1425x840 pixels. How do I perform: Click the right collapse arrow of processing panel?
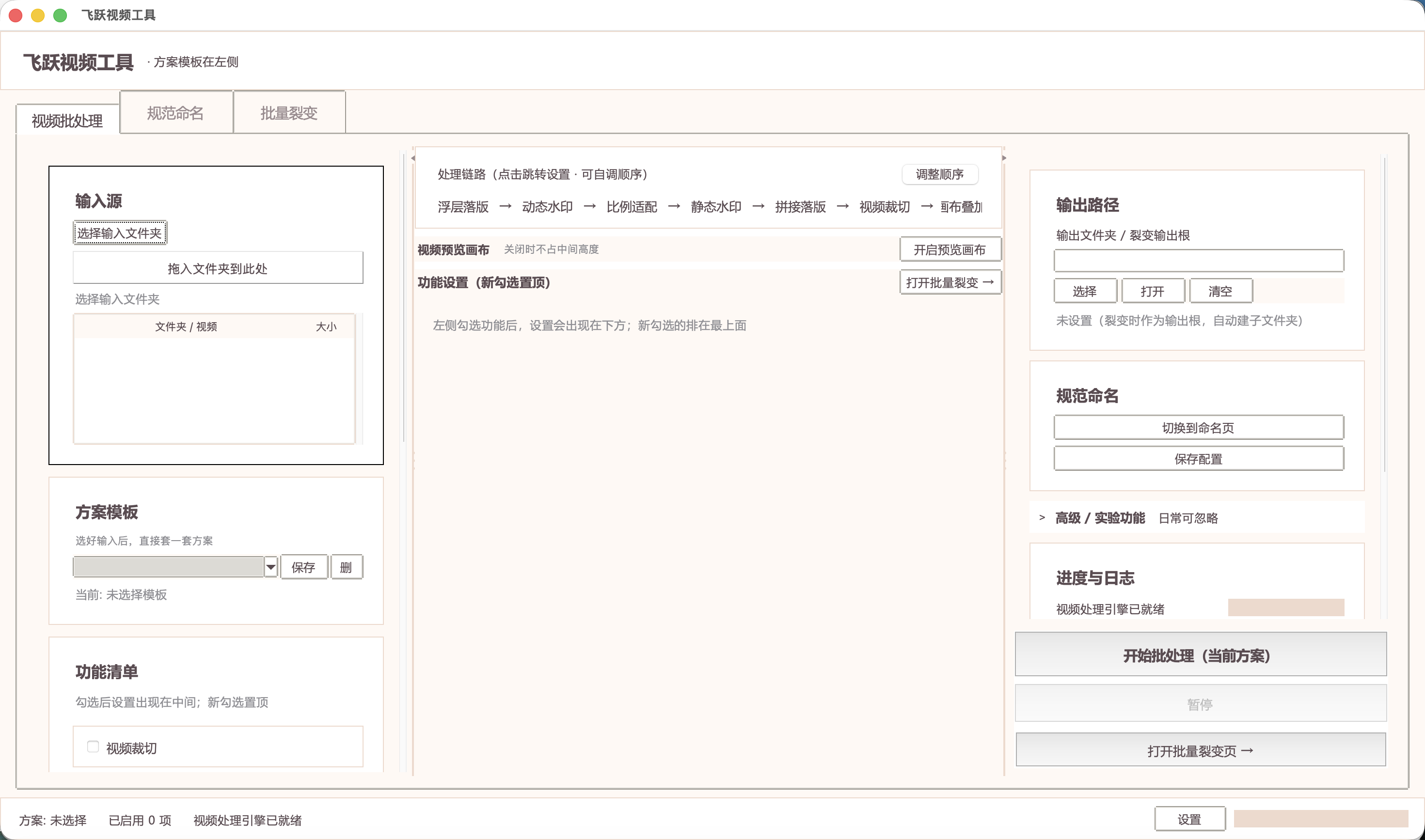1004,158
